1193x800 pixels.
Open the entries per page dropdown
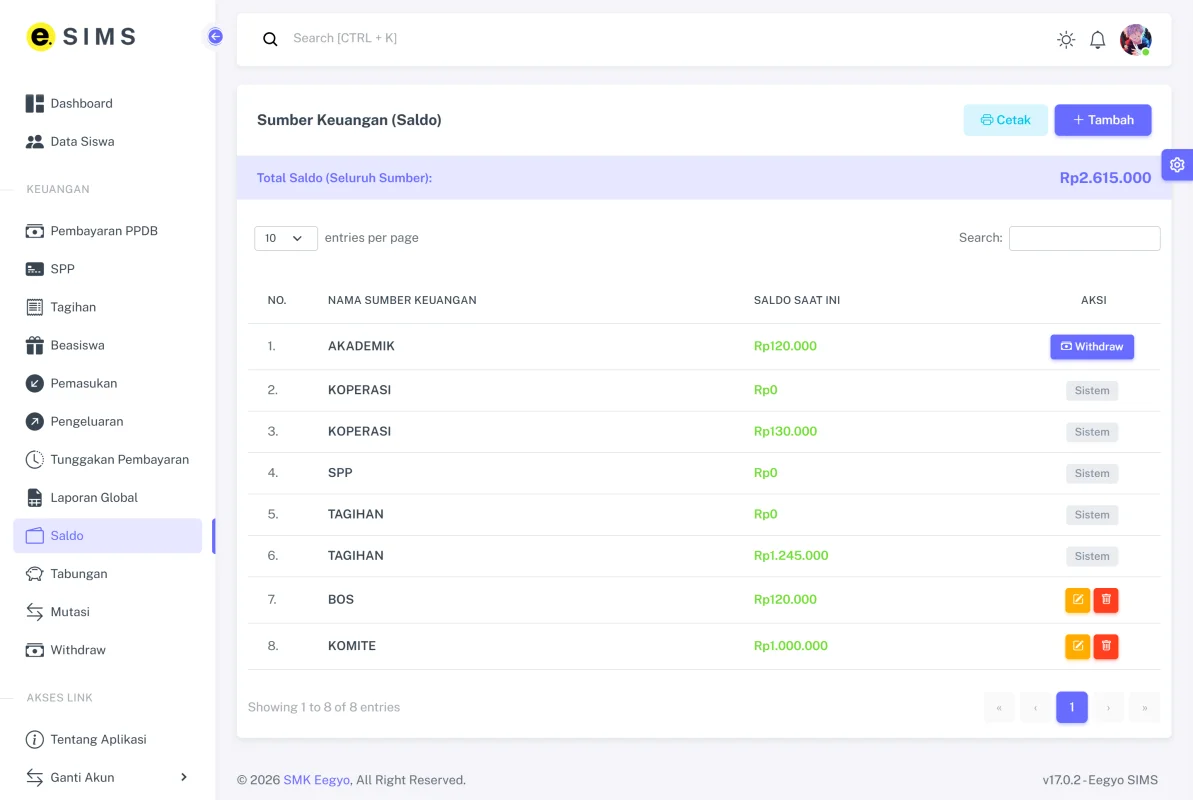point(285,238)
